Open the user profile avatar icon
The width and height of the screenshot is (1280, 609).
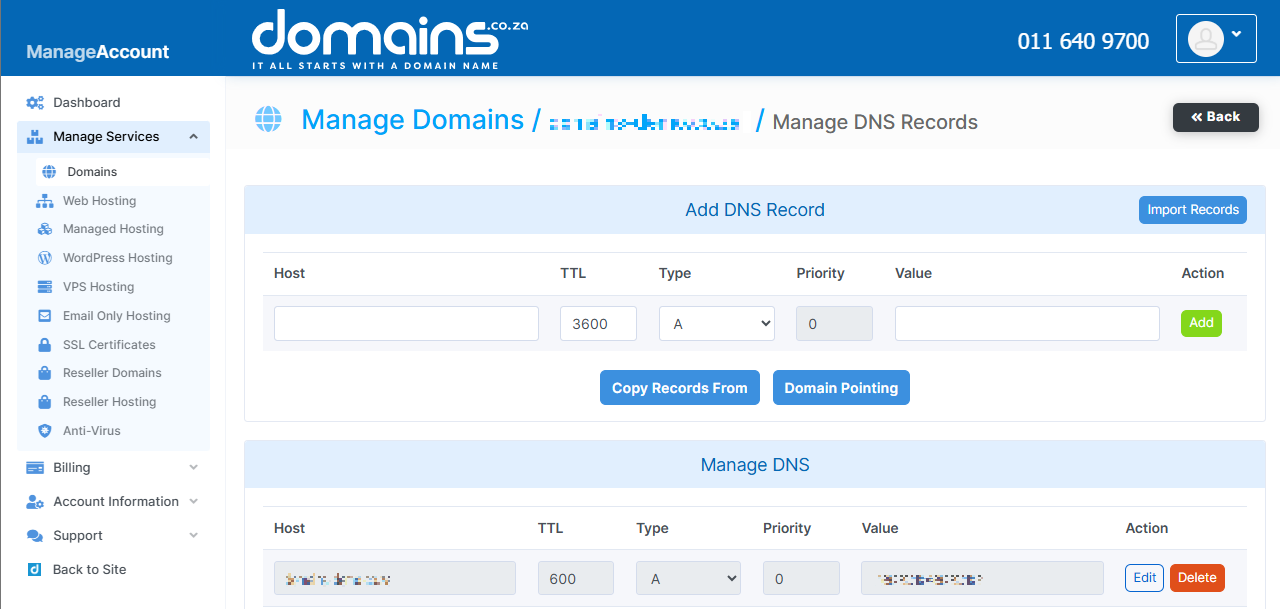tap(1206, 39)
